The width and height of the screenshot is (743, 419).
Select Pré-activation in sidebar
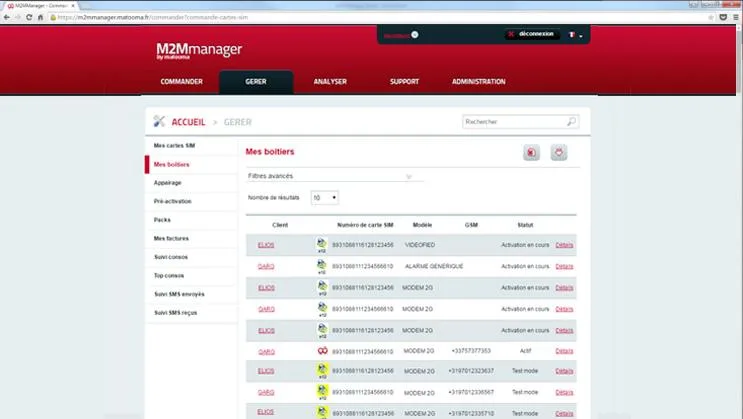pyautogui.click(x=172, y=201)
